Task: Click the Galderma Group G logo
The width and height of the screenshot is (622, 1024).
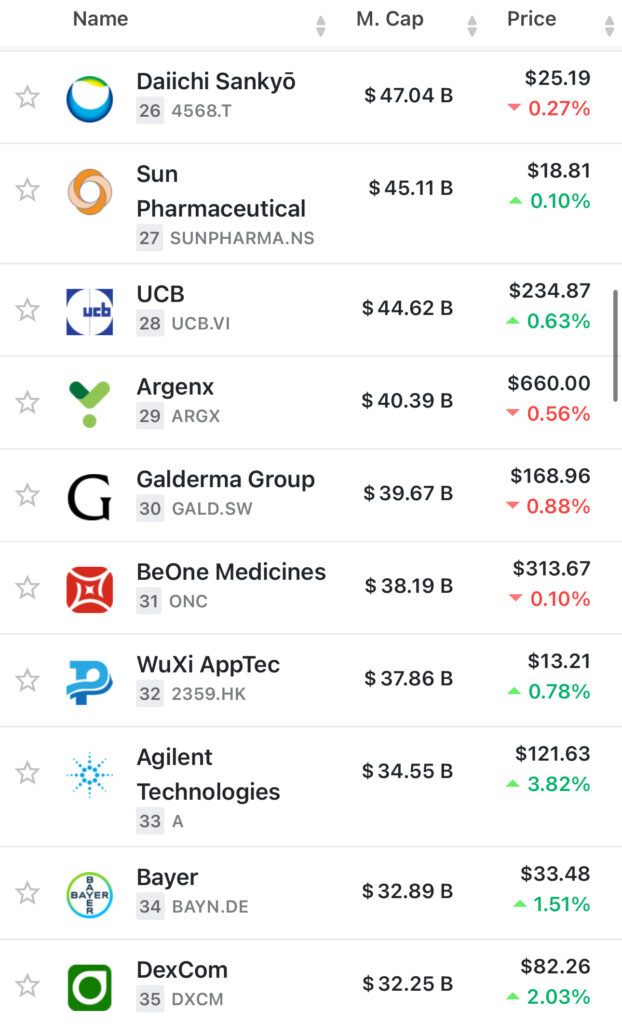Action: 89,496
